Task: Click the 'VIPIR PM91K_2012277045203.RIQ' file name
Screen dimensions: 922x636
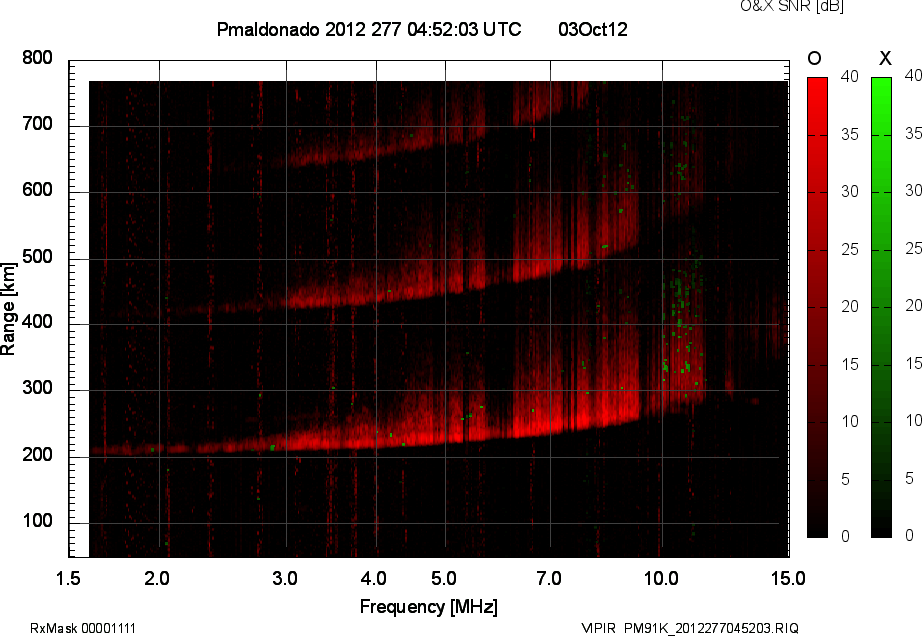Action: [x=690, y=628]
